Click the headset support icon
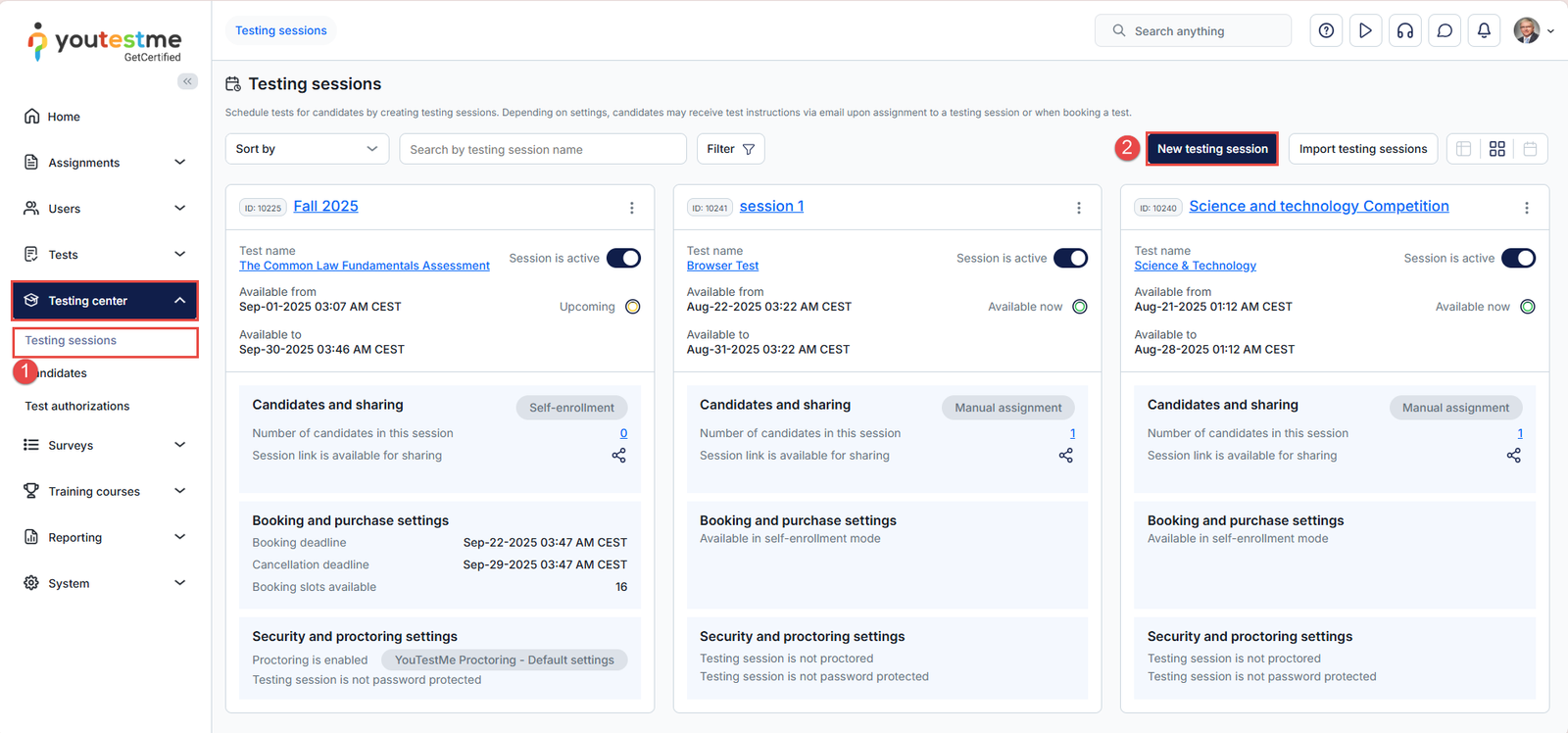This screenshot has height=733, width=1568. [x=1404, y=30]
